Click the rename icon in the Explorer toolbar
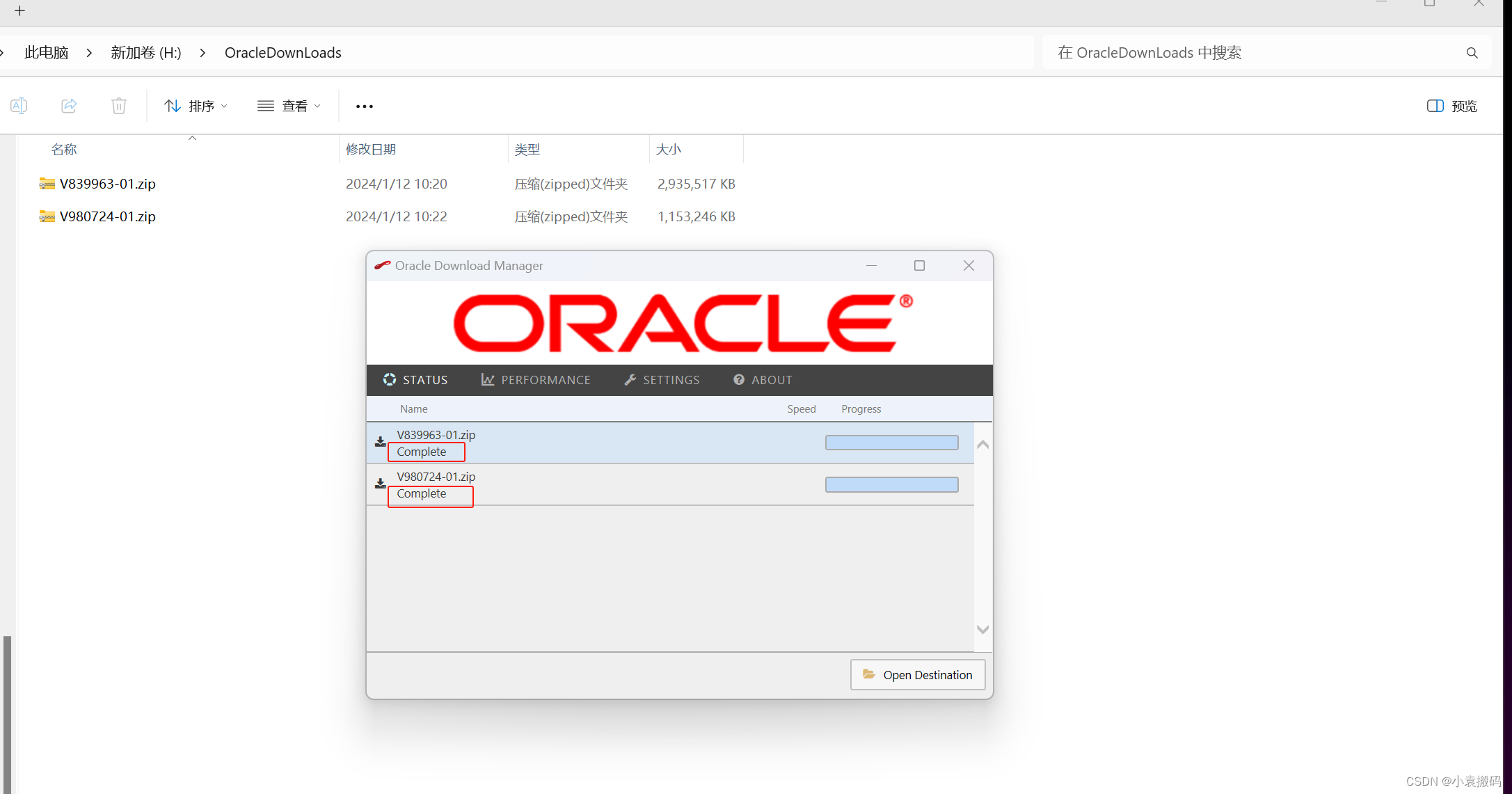The image size is (1512, 794). pyautogui.click(x=19, y=106)
